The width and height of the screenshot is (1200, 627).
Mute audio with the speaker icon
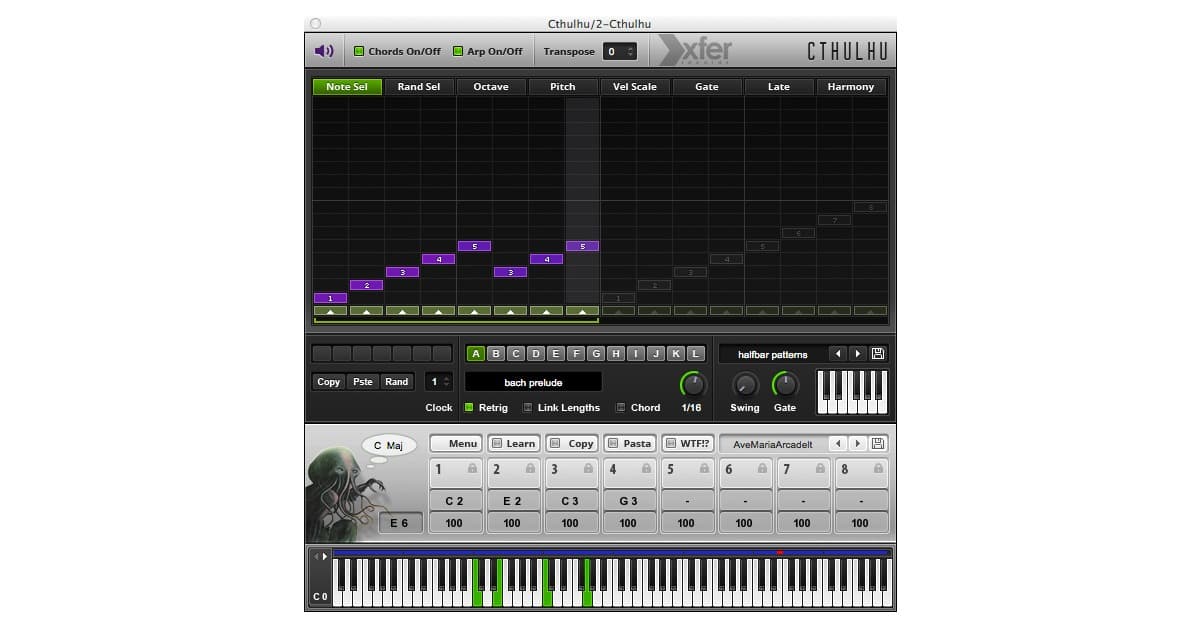point(322,50)
